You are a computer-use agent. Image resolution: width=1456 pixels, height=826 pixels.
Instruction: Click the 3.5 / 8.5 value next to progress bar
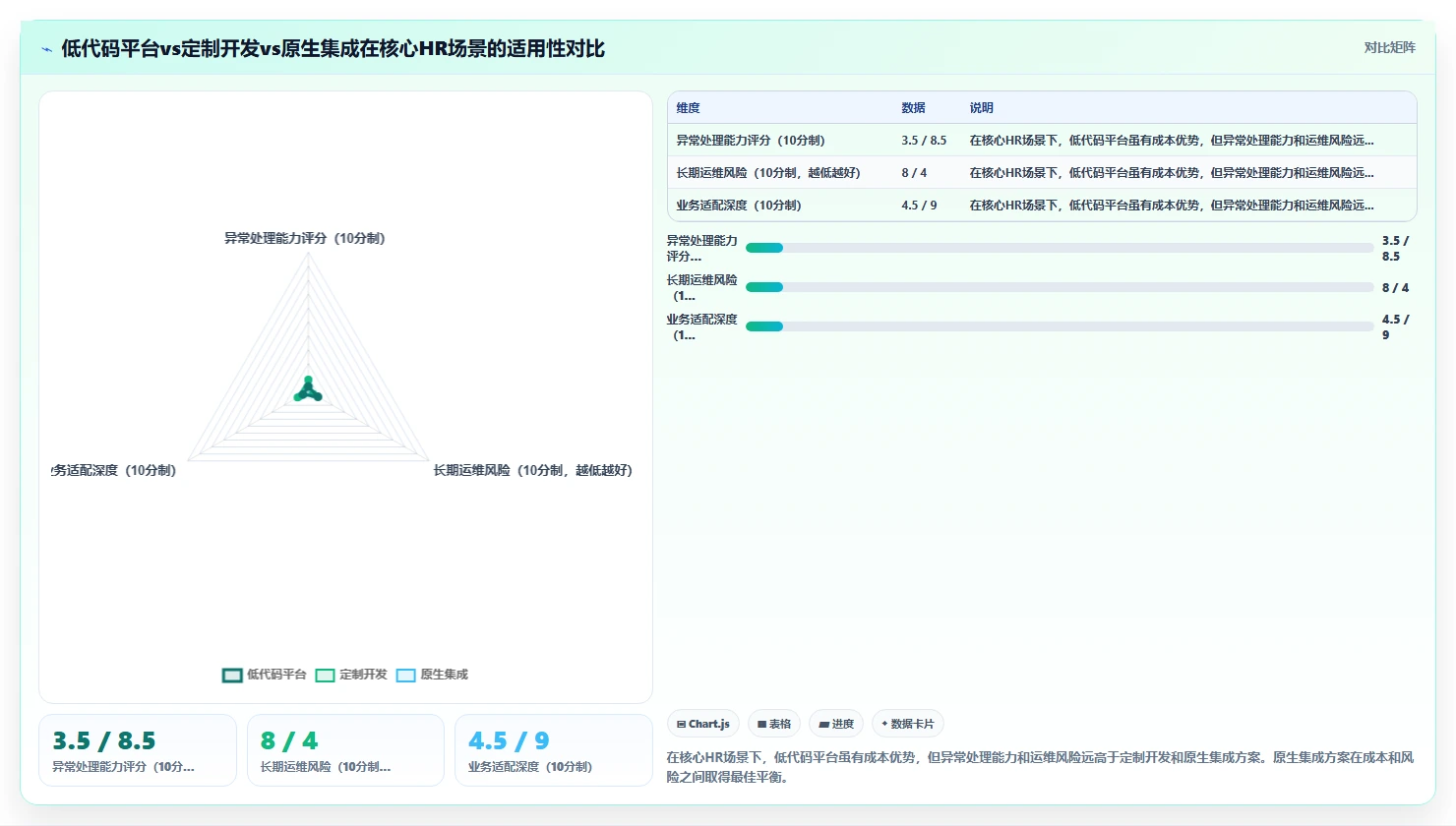click(1395, 248)
